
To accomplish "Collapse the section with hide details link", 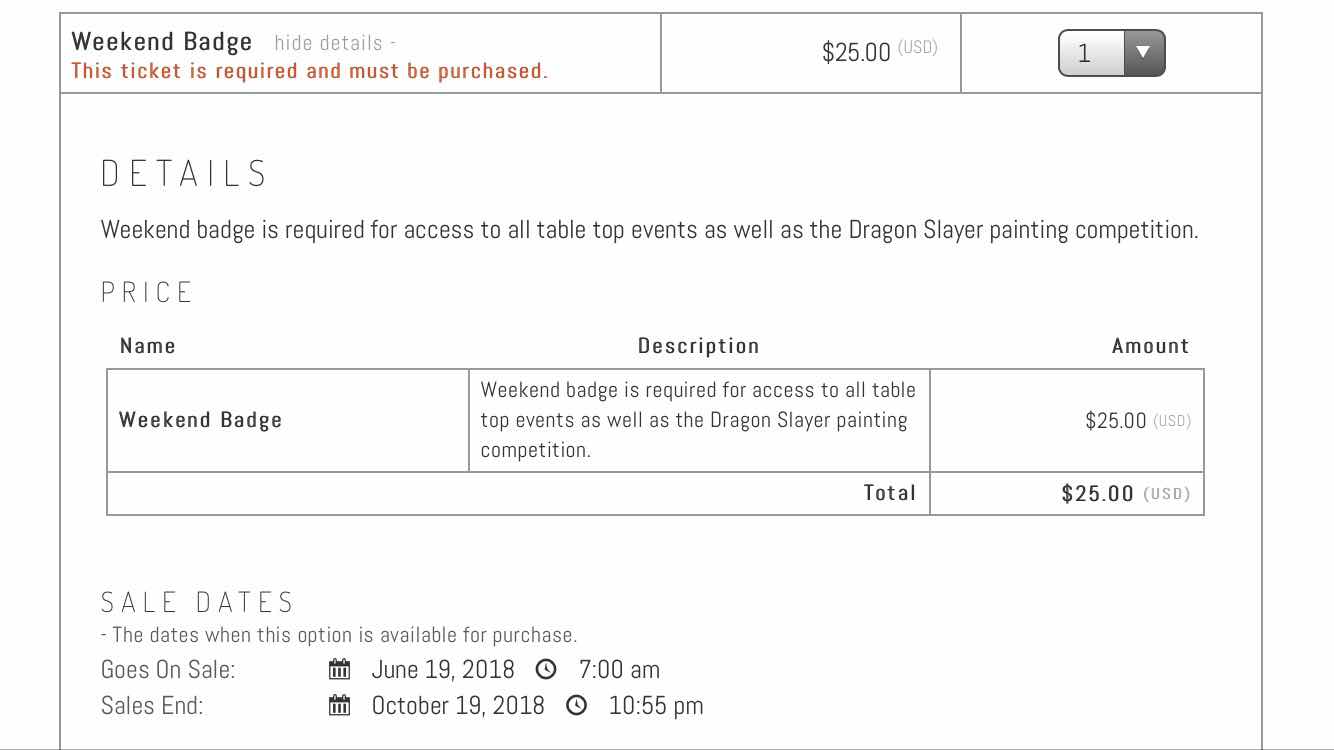I will click(334, 43).
